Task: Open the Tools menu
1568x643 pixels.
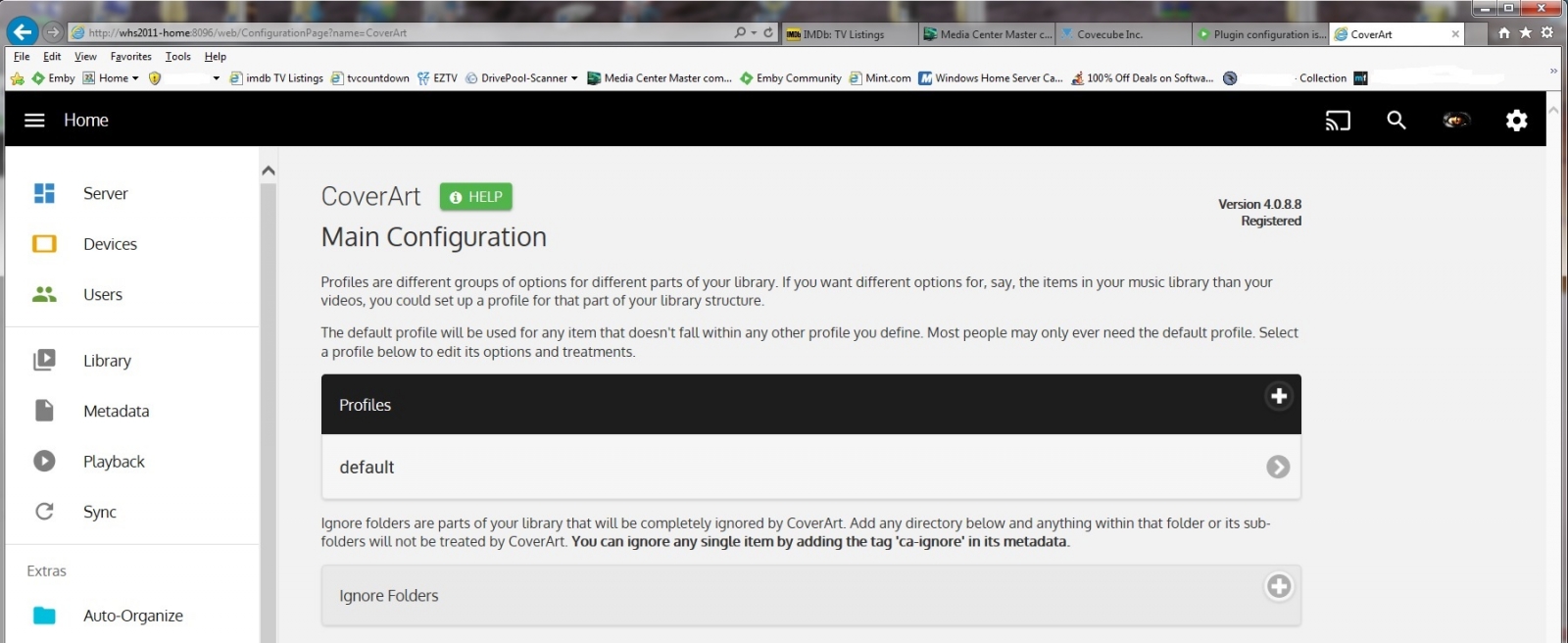Action: (x=177, y=57)
